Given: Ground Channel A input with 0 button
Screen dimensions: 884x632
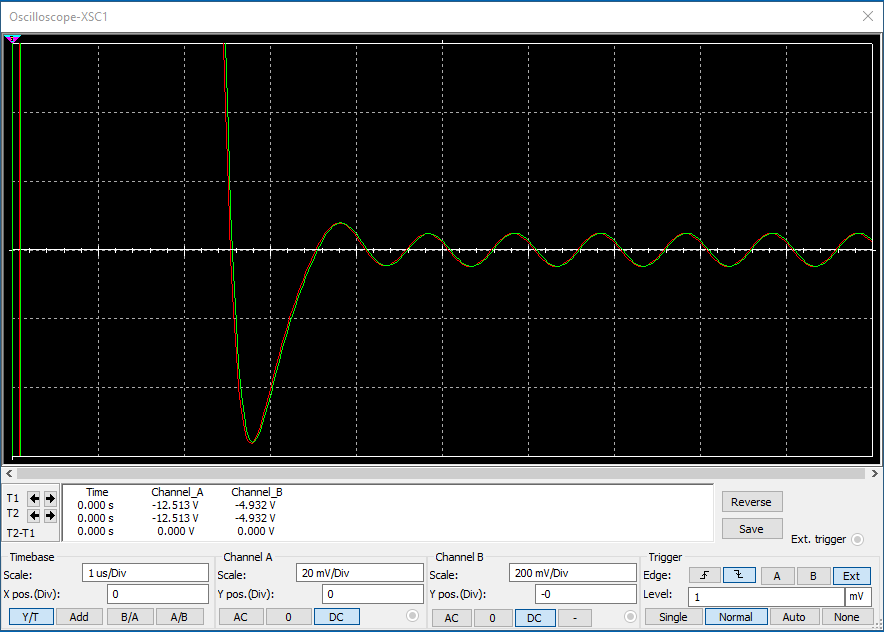Looking at the screenshot, I should click(288, 617).
